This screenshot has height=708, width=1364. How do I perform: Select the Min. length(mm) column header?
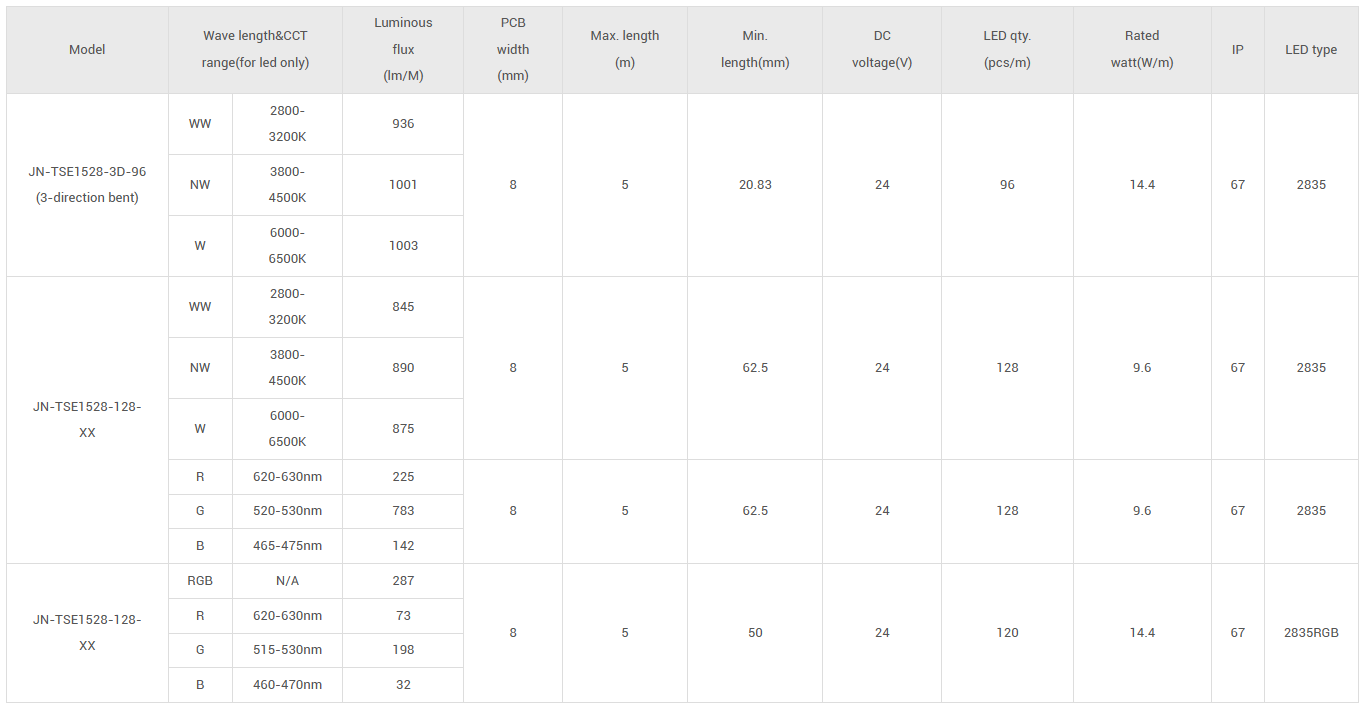coord(755,49)
